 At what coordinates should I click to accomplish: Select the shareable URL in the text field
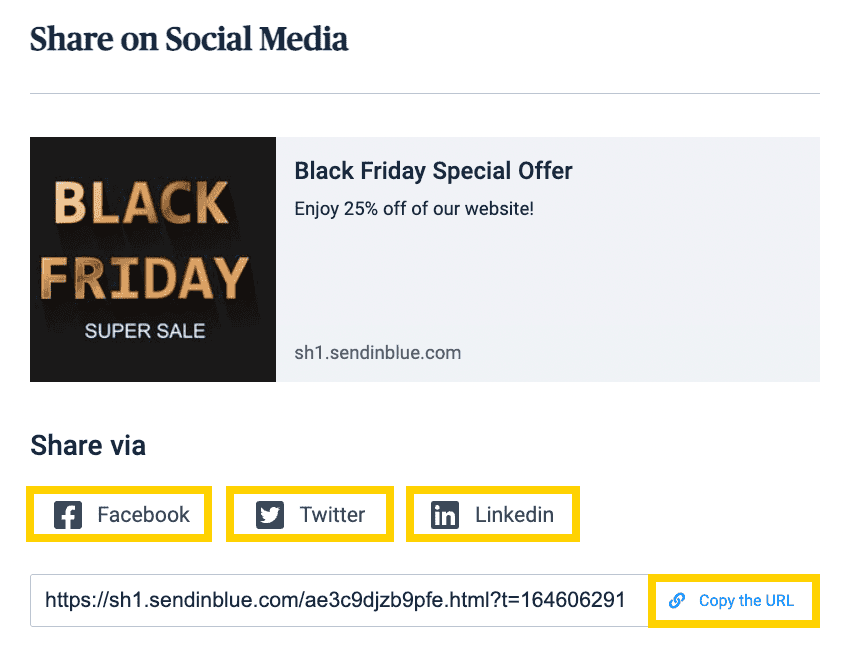[x=341, y=600]
